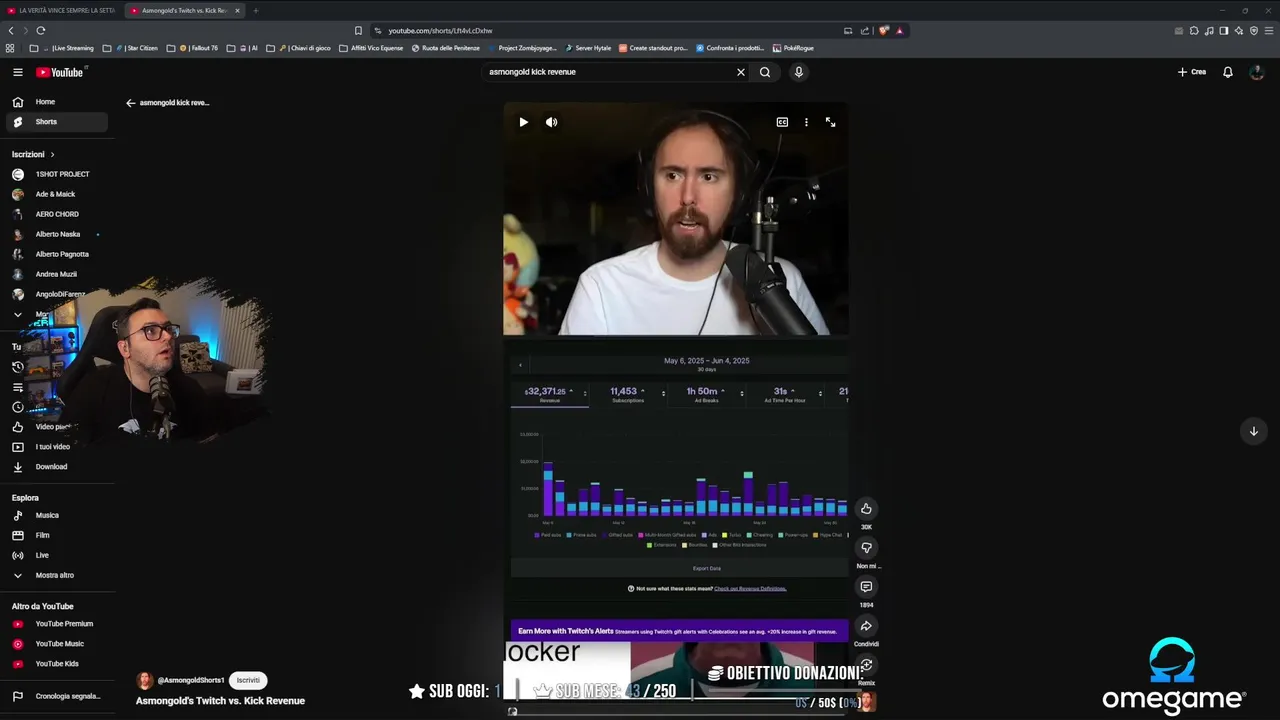The height and width of the screenshot is (720, 1280).
Task: Open the Remix option
Action: [866, 665]
